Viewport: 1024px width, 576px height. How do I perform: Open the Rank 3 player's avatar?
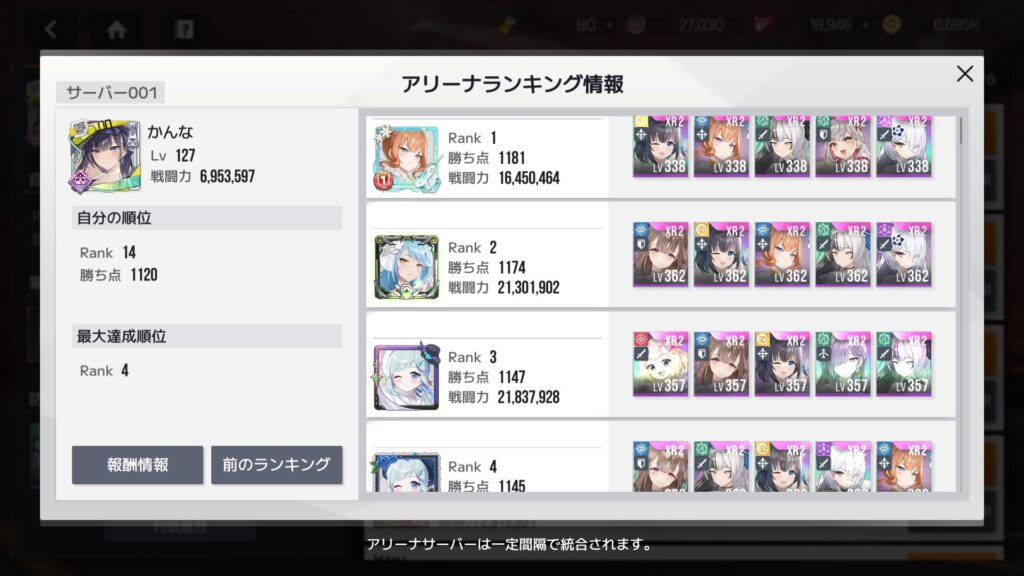406,376
